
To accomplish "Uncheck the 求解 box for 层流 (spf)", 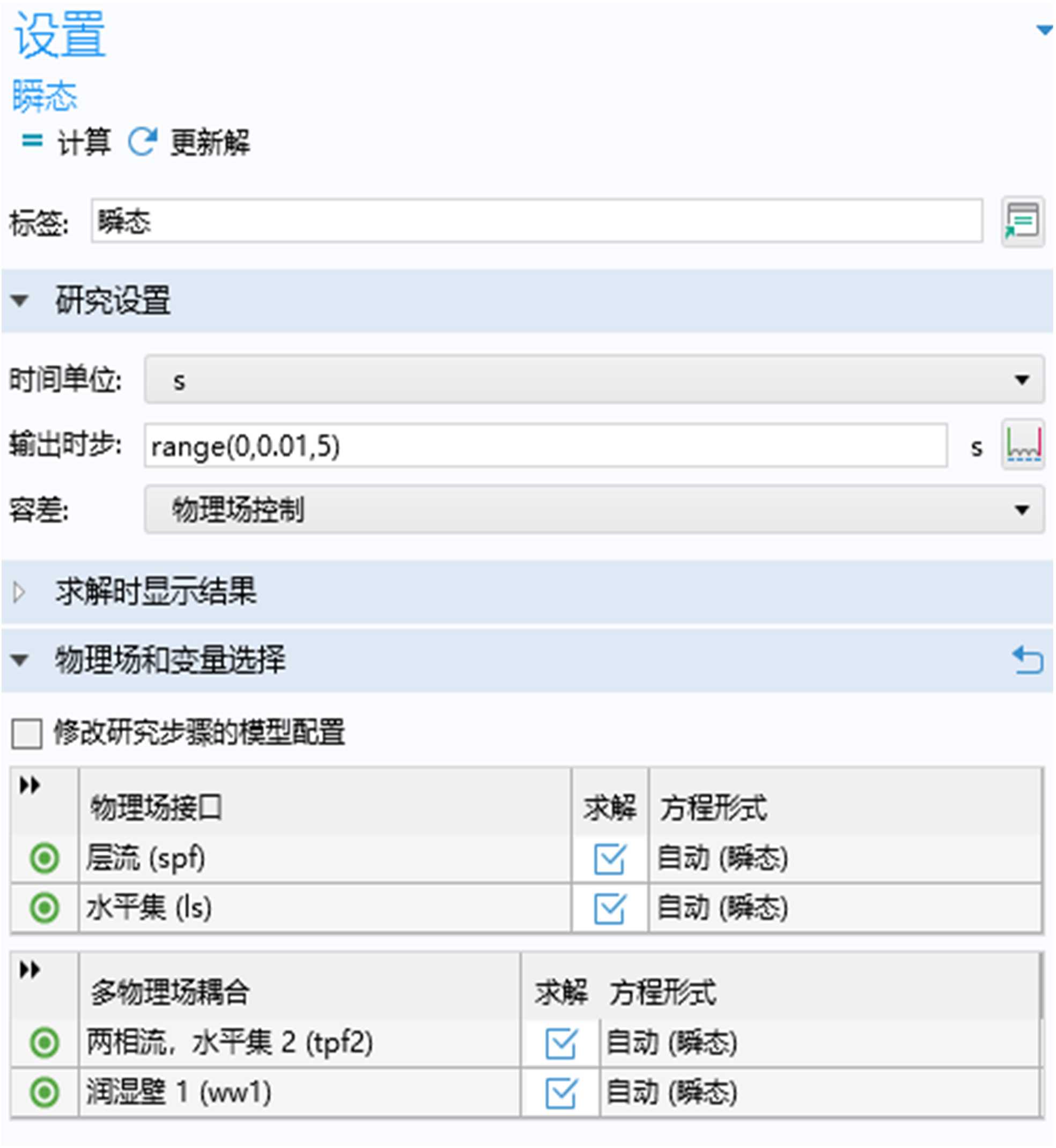I will tap(609, 859).
